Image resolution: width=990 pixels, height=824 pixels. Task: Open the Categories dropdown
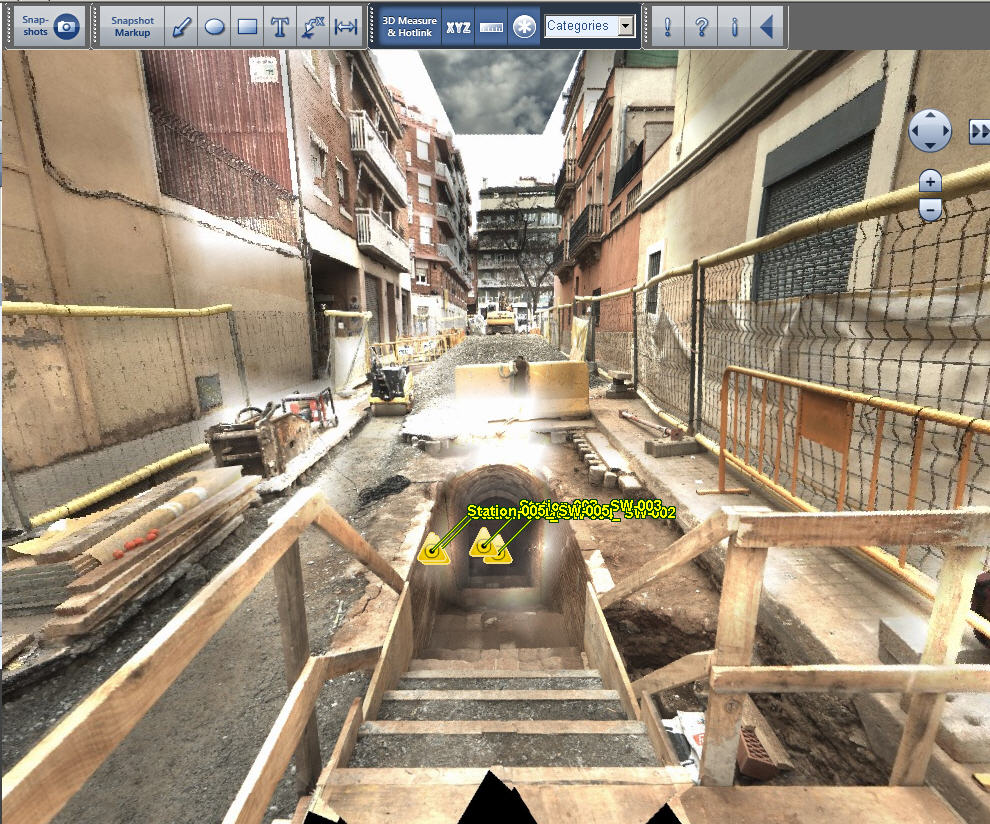pyautogui.click(x=590, y=26)
